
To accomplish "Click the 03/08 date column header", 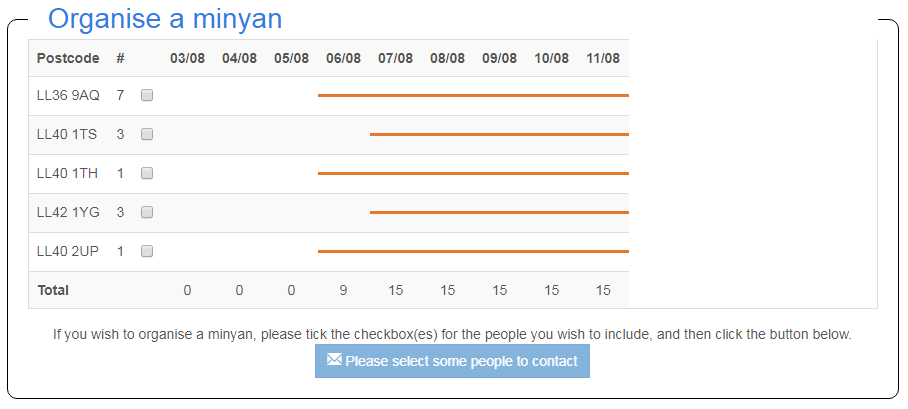I will click(x=187, y=59).
